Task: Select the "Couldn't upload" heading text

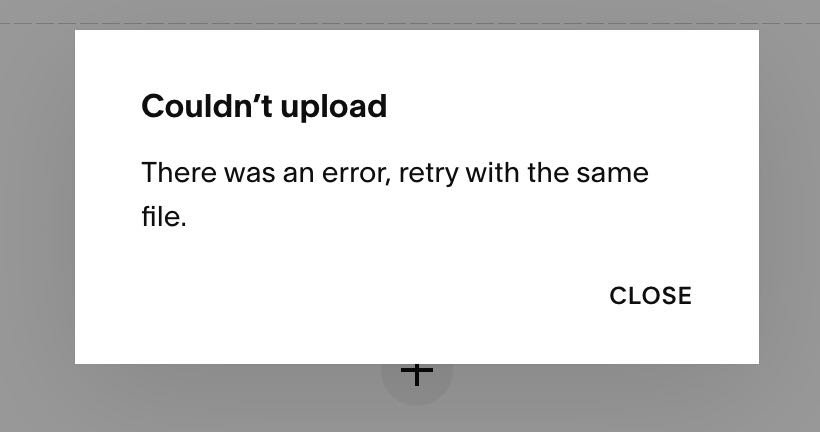Action: pyautogui.click(x=264, y=106)
